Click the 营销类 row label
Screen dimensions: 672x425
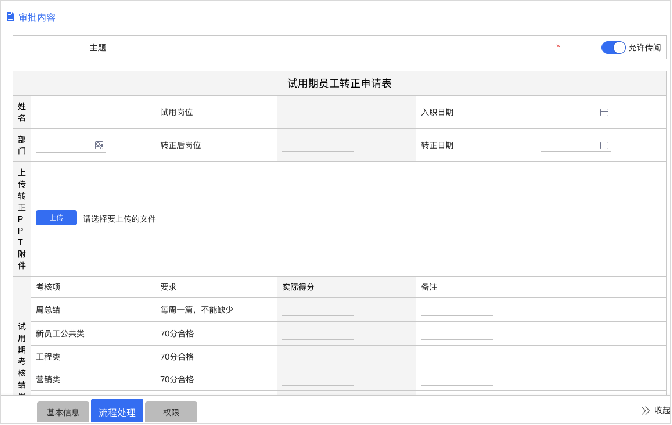point(48,380)
